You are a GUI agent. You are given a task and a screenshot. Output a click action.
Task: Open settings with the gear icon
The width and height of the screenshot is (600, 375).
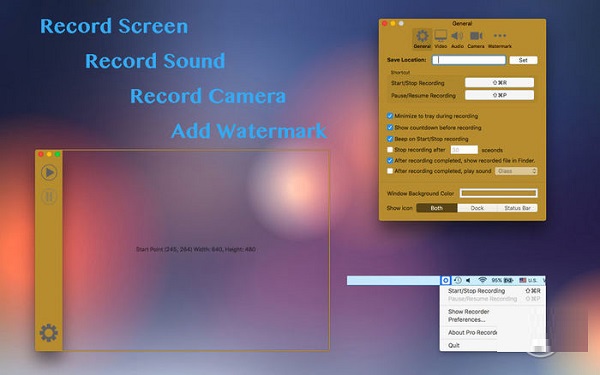(x=49, y=333)
